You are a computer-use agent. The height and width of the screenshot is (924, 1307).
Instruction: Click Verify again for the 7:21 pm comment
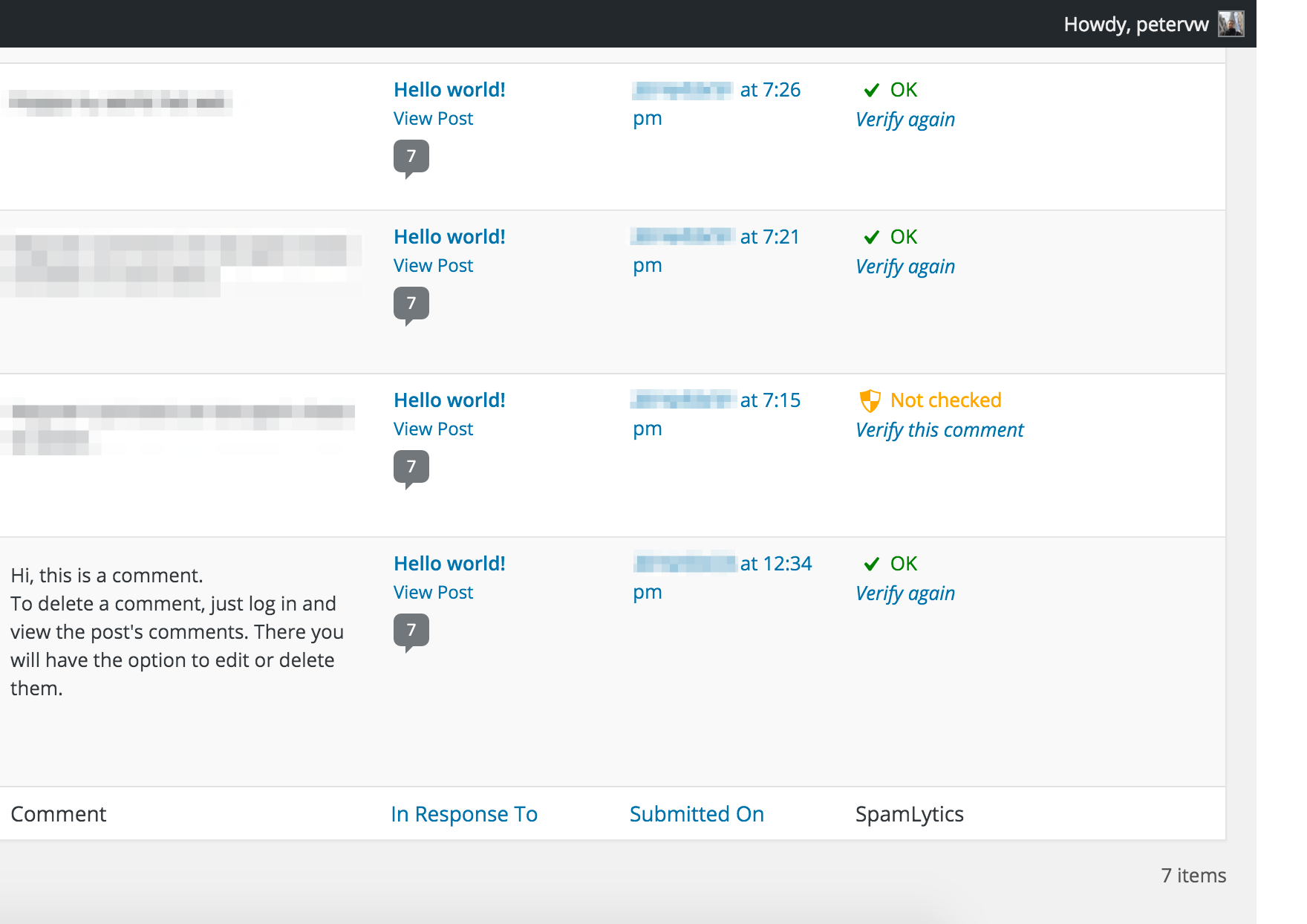(x=905, y=267)
